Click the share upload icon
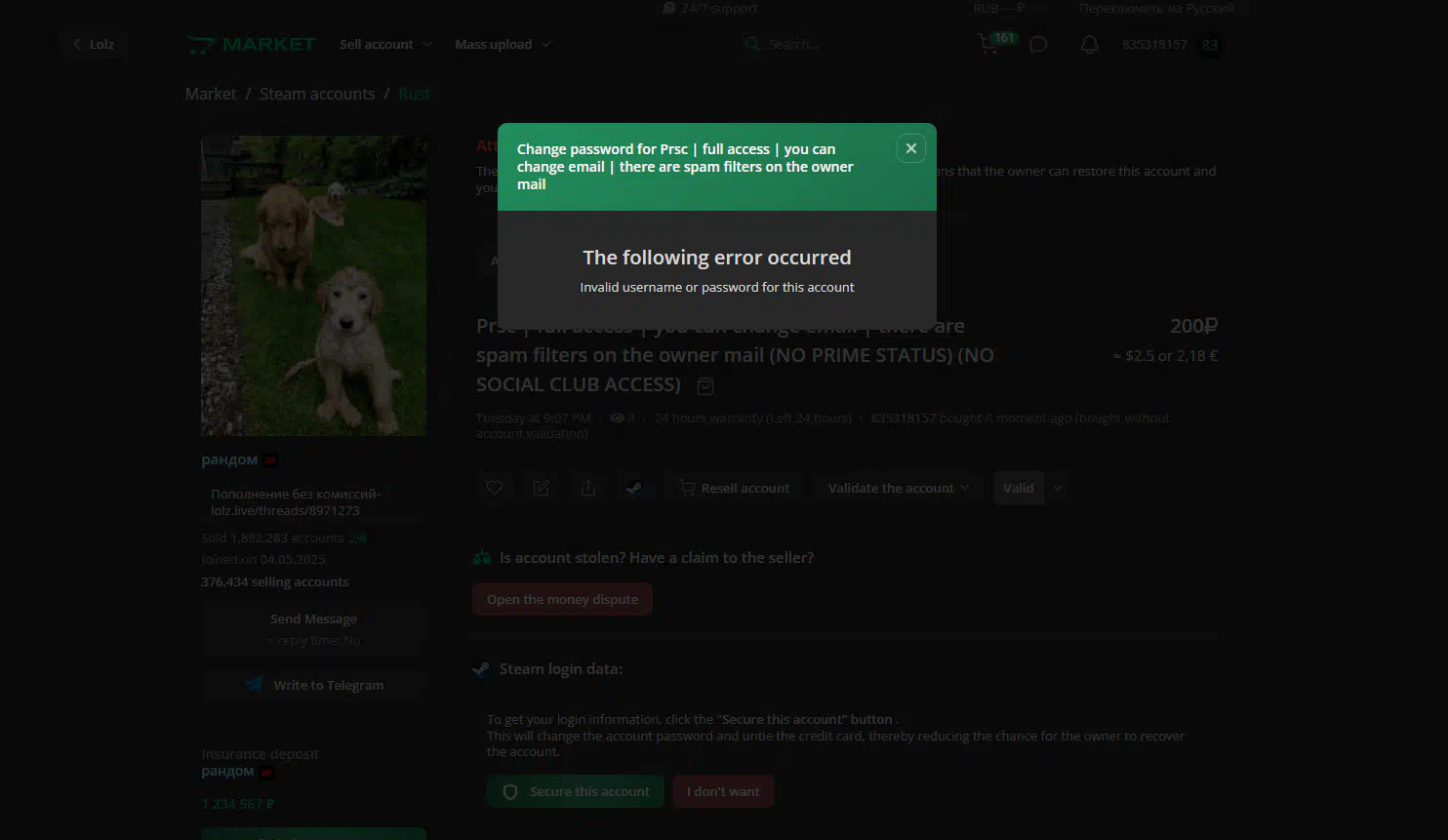This screenshot has width=1448, height=840. tap(588, 488)
